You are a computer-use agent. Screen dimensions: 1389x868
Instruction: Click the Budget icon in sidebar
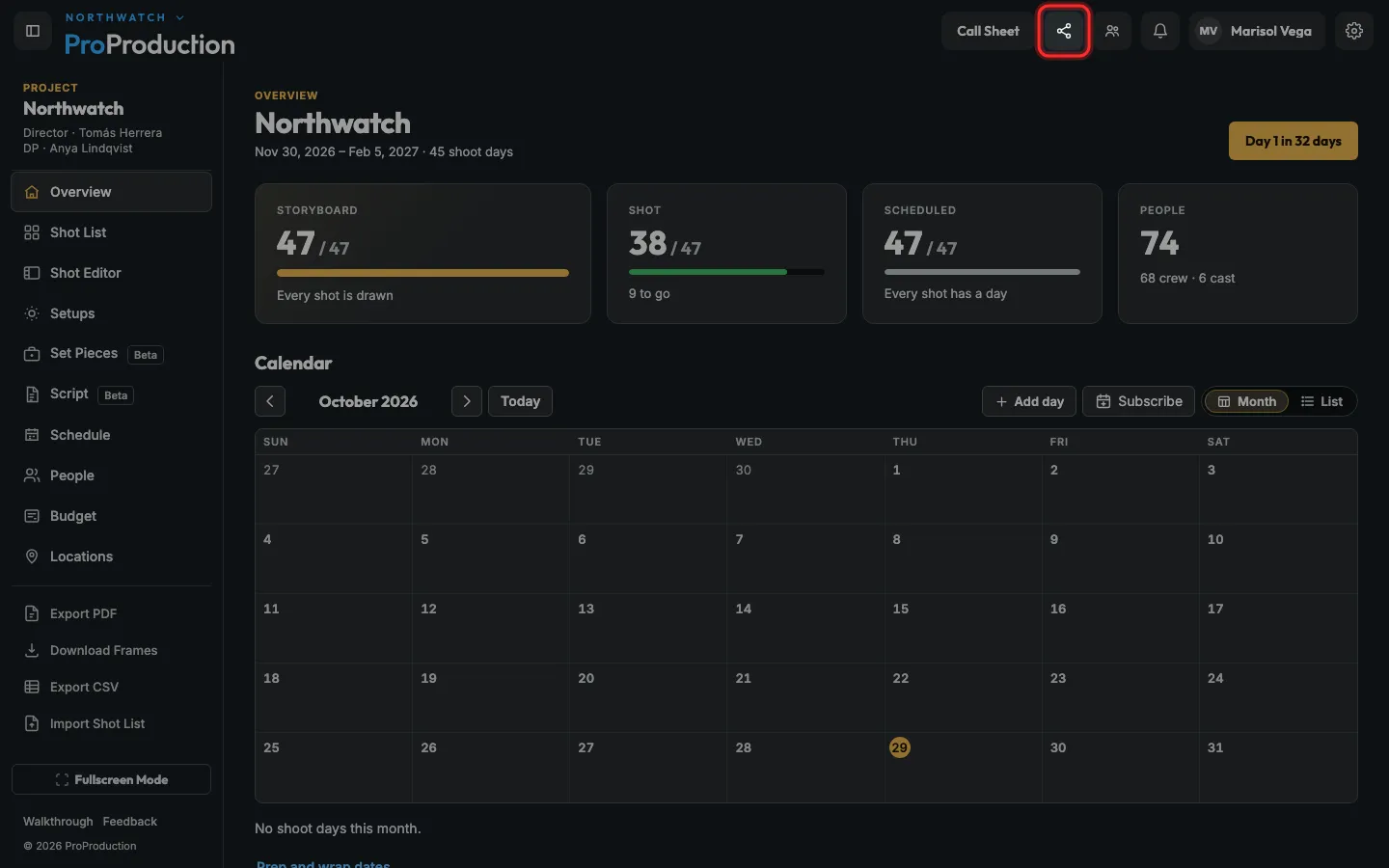coord(32,516)
